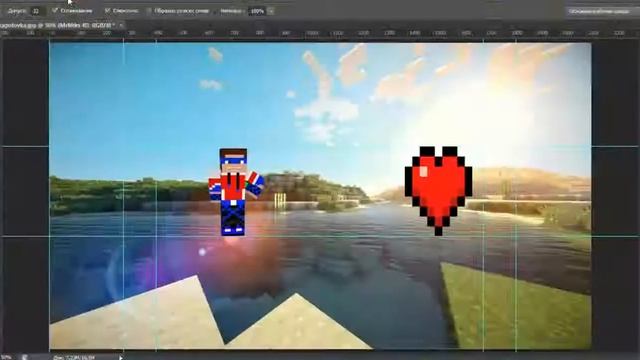
Task: Toggle the Смежные пикс (contiguous) checkbox
Action: [x=107, y=11]
